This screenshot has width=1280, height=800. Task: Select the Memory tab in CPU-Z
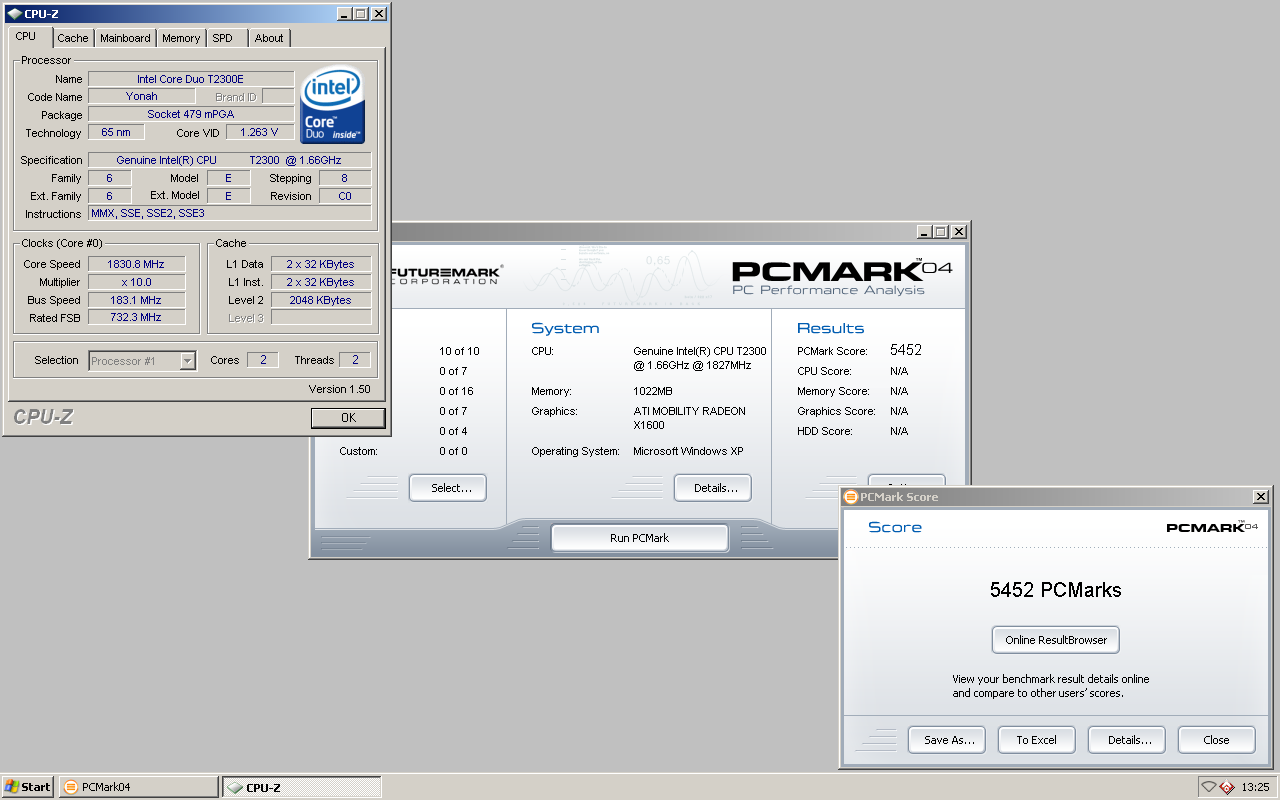pos(181,38)
